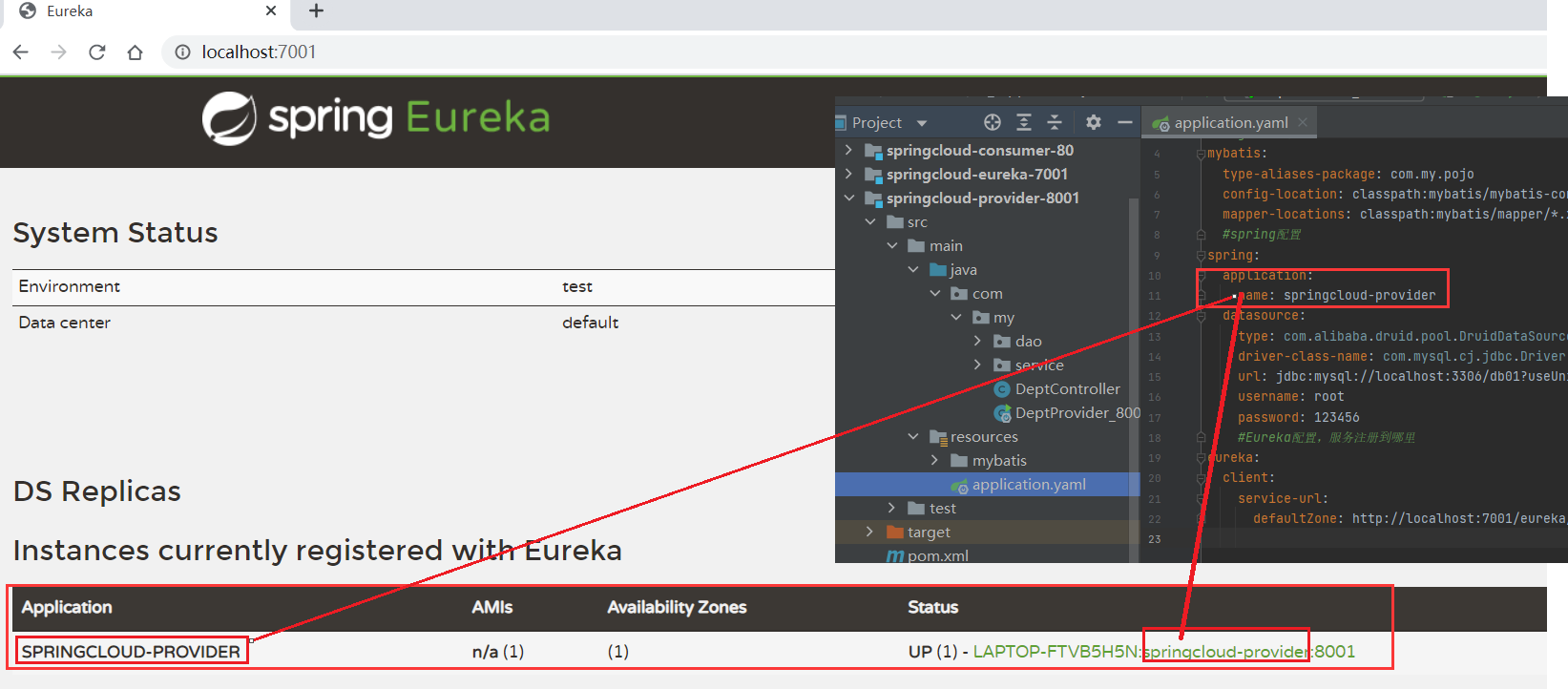Click the Project panel title

876,123
